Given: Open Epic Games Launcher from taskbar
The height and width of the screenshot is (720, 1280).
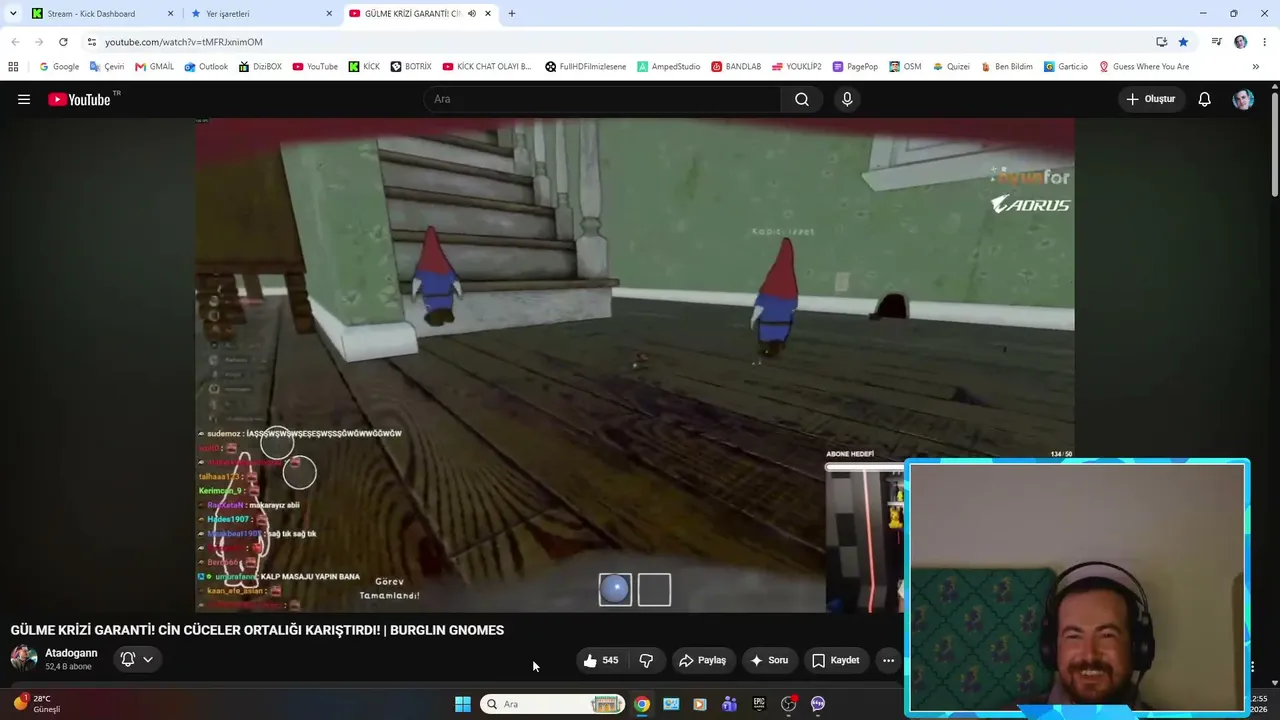Looking at the screenshot, I should point(759,704).
